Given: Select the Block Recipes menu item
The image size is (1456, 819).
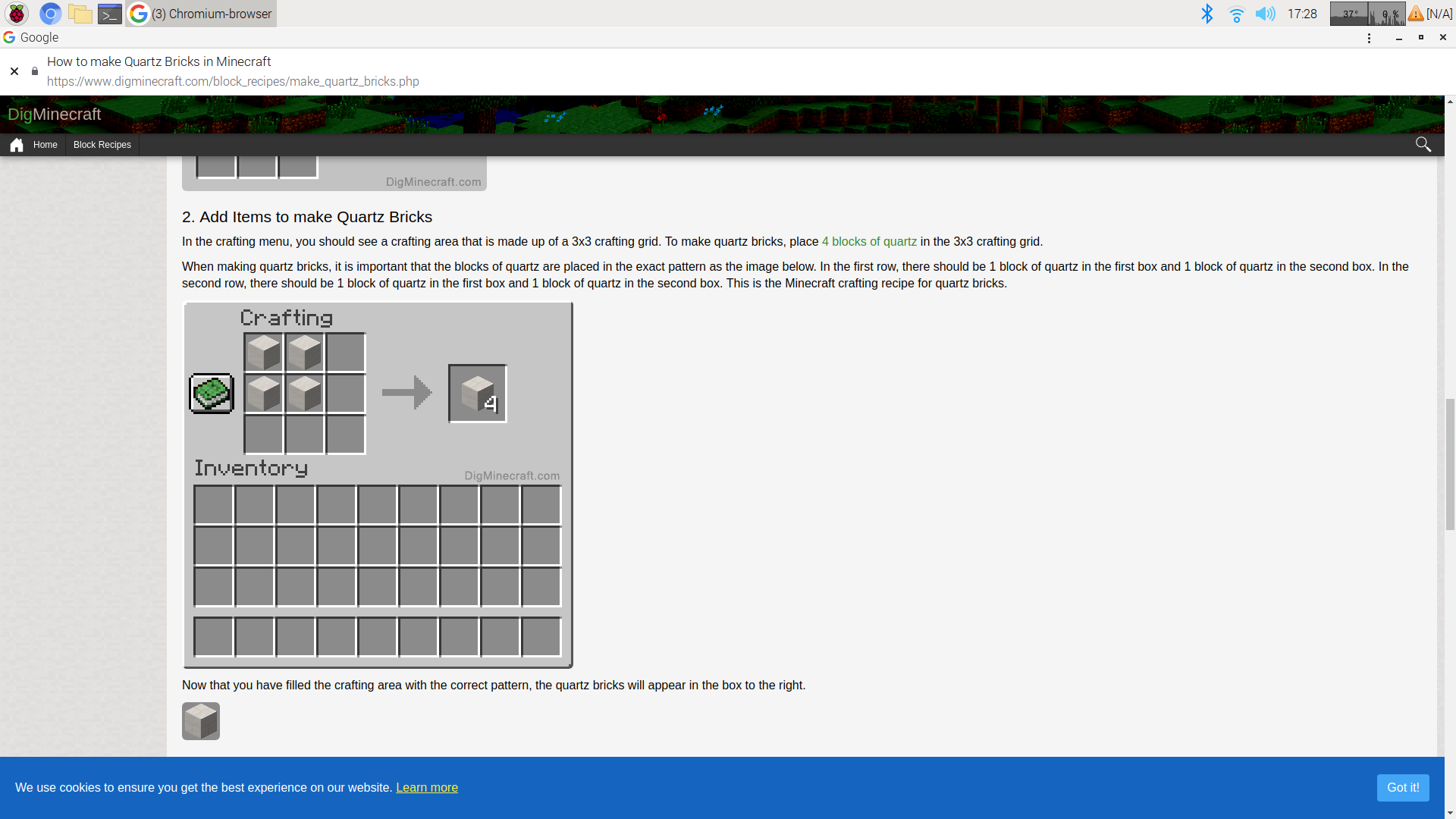Looking at the screenshot, I should pyautogui.click(x=102, y=145).
